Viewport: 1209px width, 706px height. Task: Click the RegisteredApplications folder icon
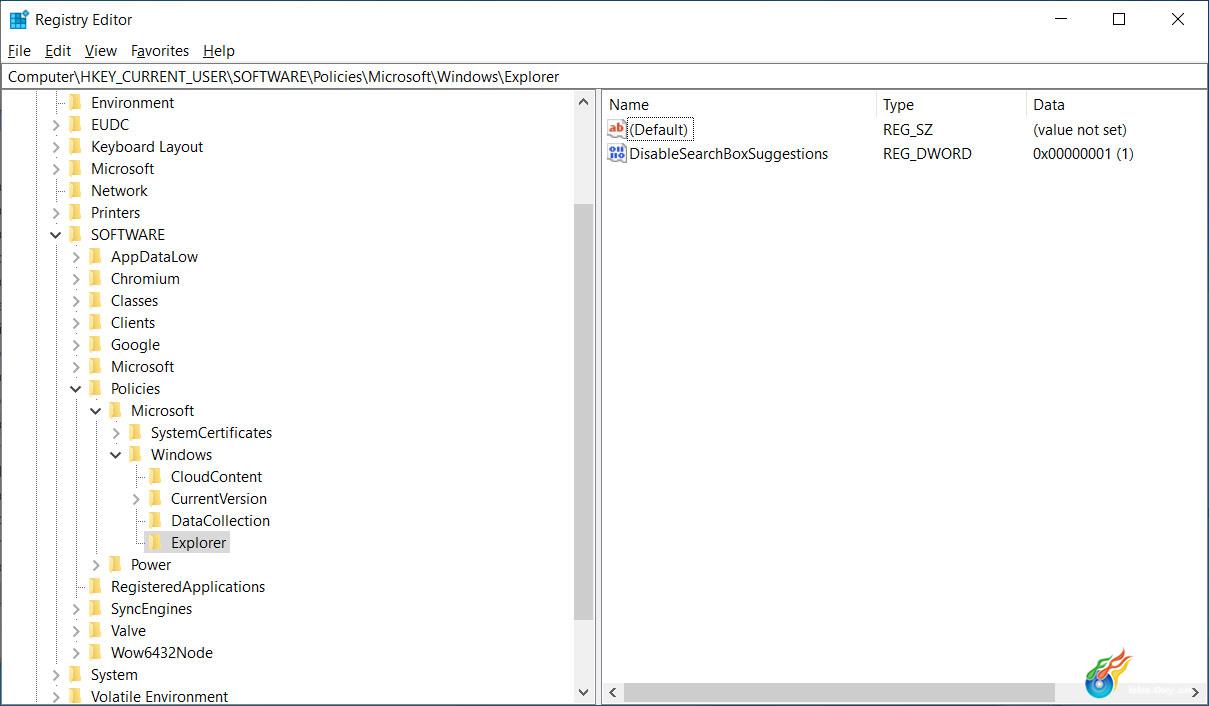tap(95, 586)
